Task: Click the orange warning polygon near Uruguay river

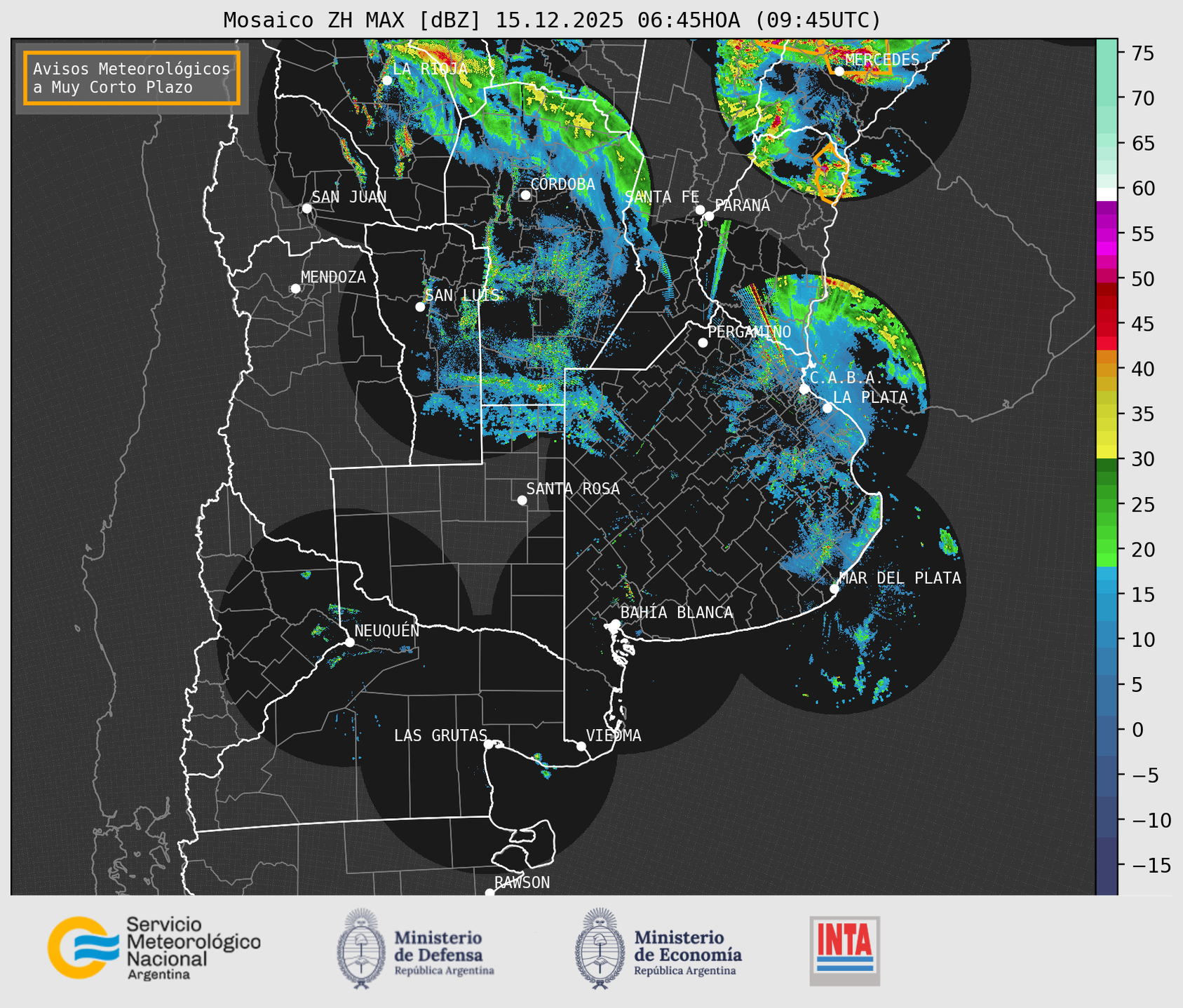Action: (x=831, y=173)
